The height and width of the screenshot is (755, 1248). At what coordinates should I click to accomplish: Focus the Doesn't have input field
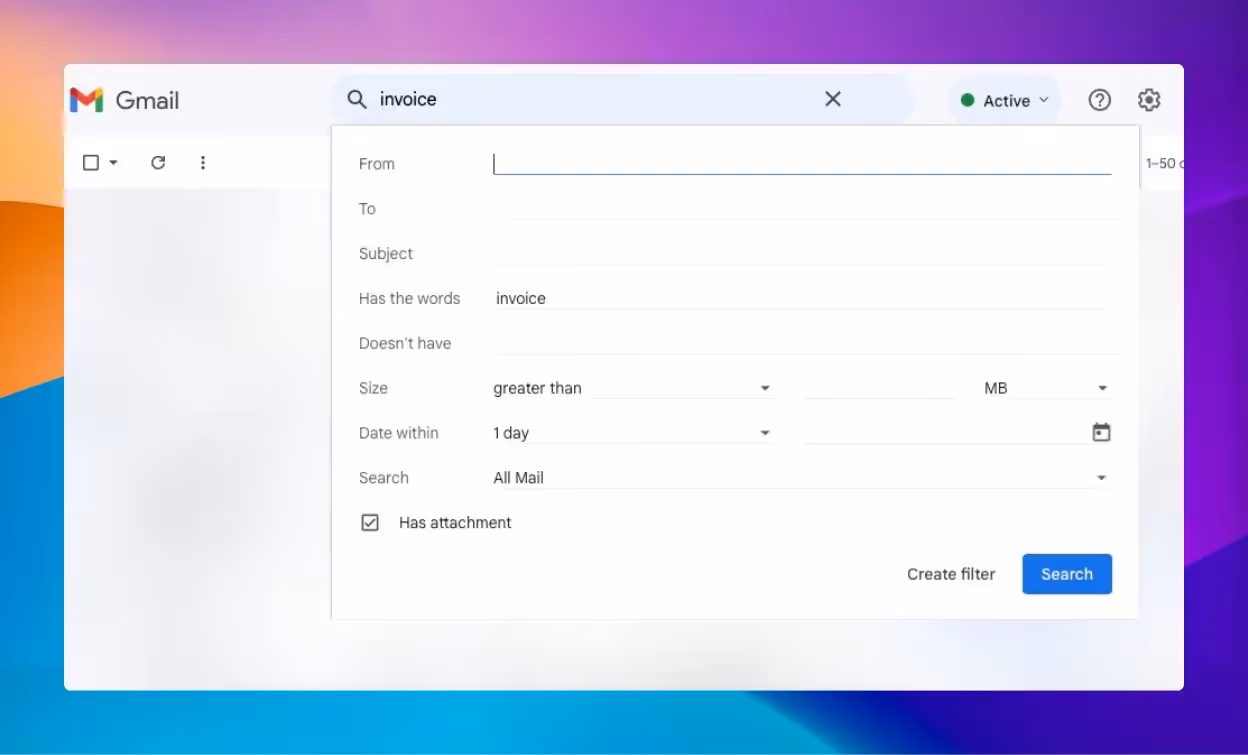(x=802, y=343)
